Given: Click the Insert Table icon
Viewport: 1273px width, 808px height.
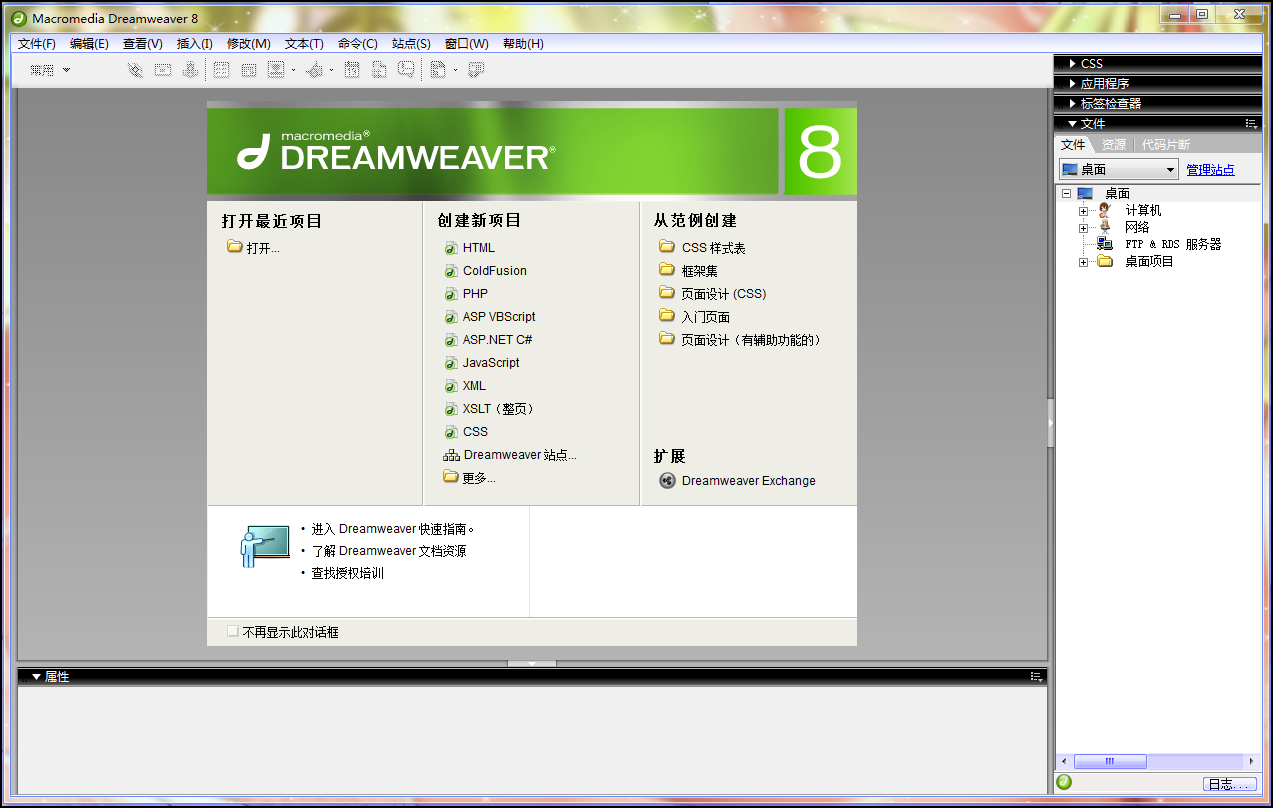Looking at the screenshot, I should (221, 70).
